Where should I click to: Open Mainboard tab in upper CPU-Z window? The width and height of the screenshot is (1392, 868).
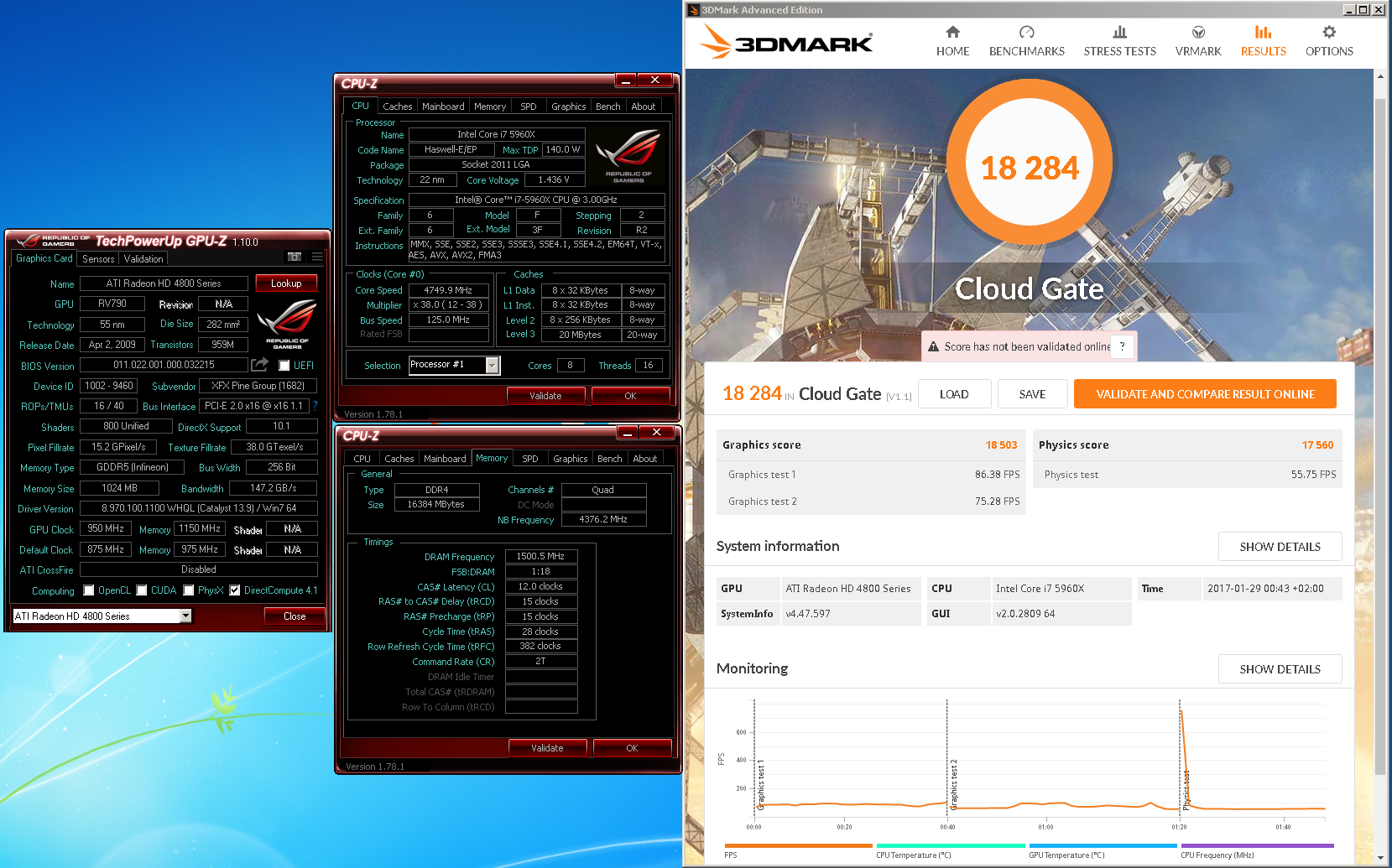pos(443,107)
